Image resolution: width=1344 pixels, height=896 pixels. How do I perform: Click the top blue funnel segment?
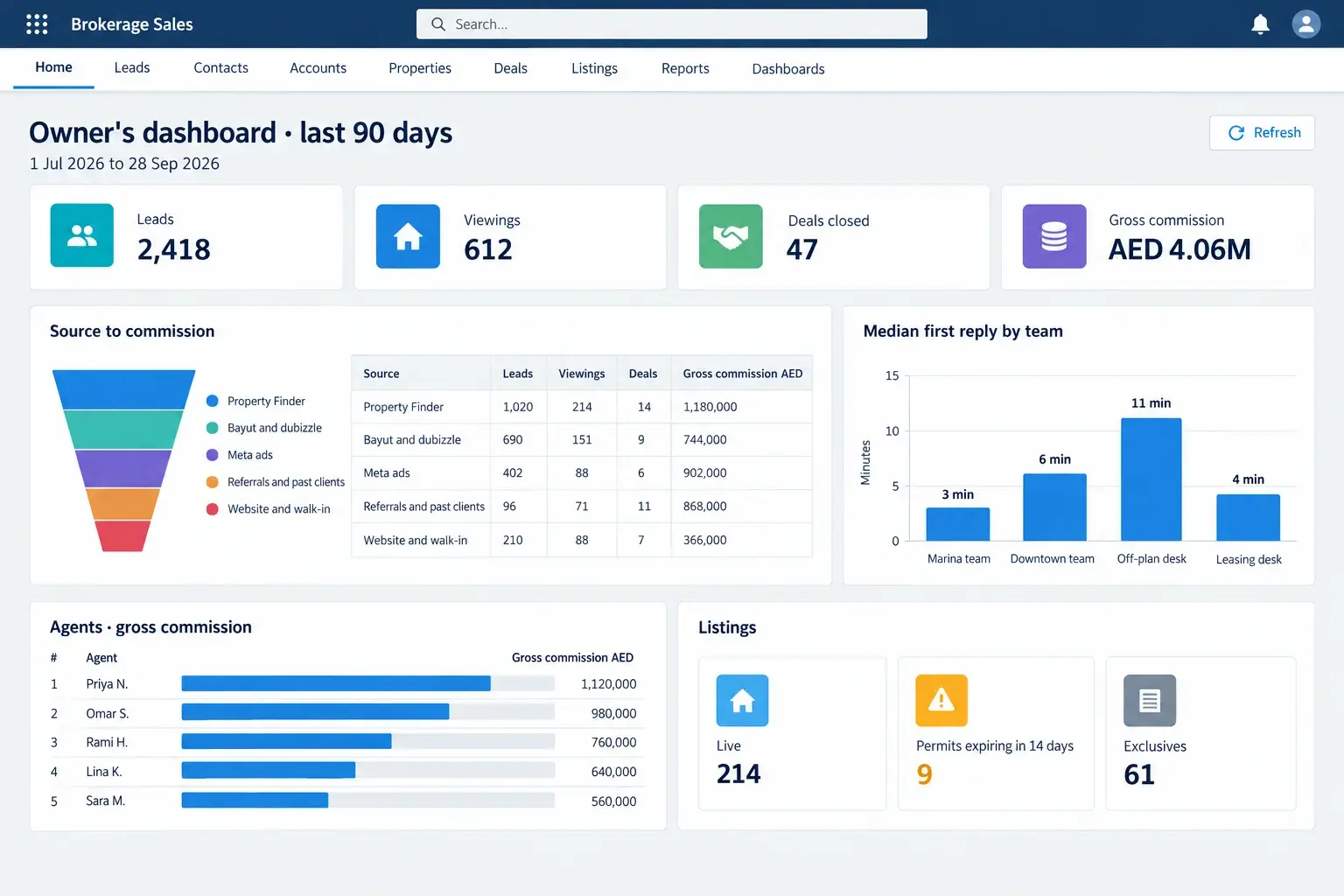[123, 389]
